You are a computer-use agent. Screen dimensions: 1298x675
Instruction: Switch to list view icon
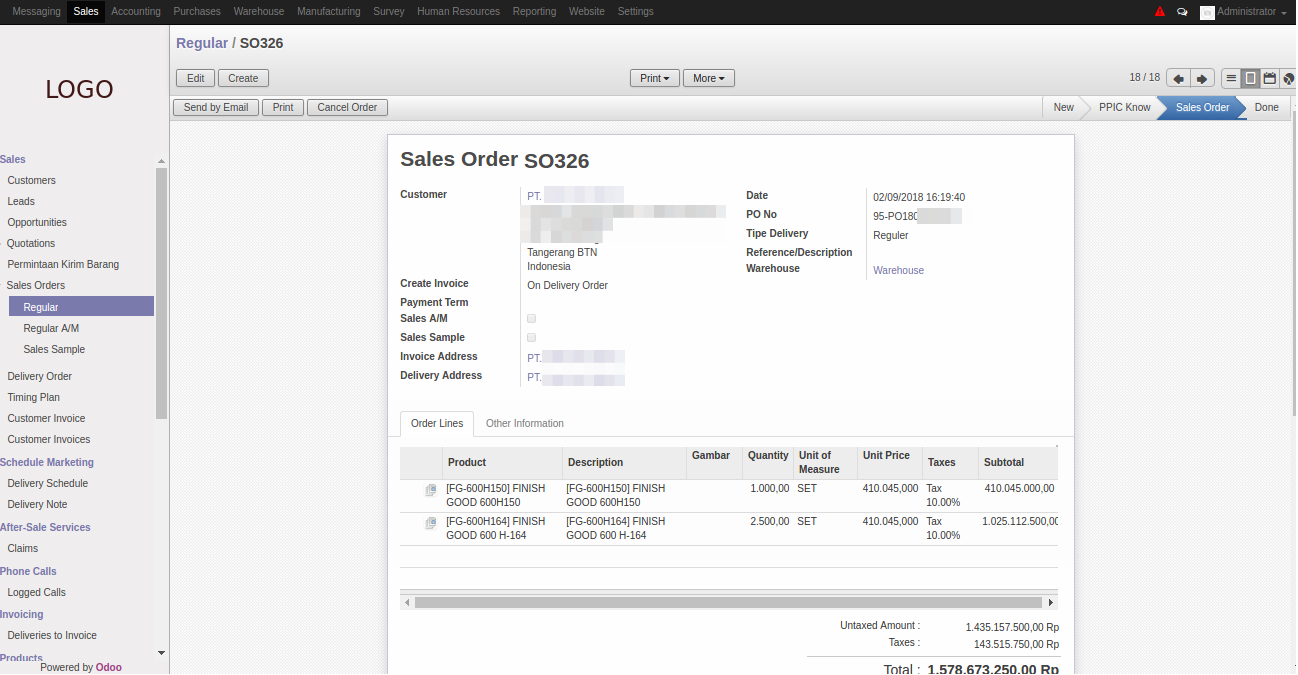(1231, 78)
